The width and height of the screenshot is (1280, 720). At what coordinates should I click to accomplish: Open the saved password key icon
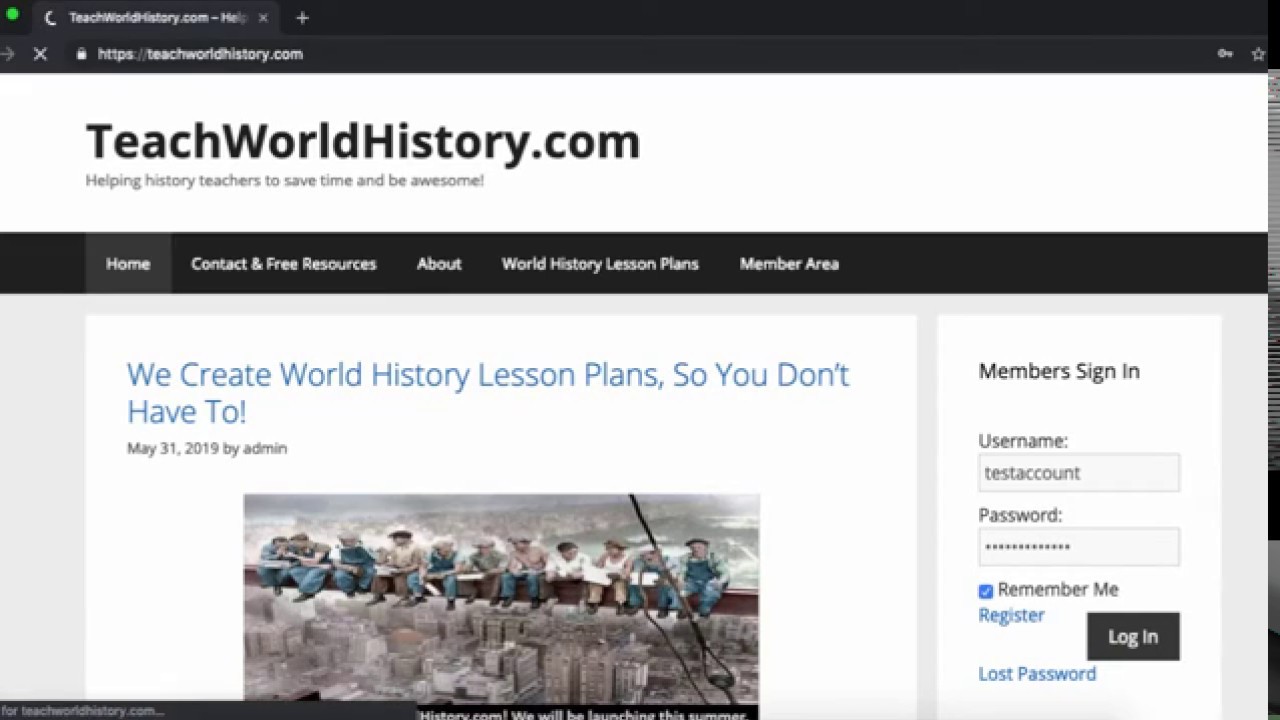pyautogui.click(x=1225, y=54)
